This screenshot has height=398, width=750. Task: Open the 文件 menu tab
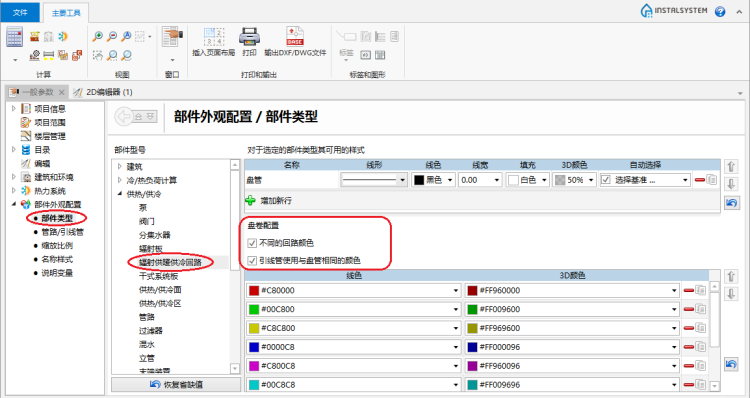pyautogui.click(x=20, y=12)
